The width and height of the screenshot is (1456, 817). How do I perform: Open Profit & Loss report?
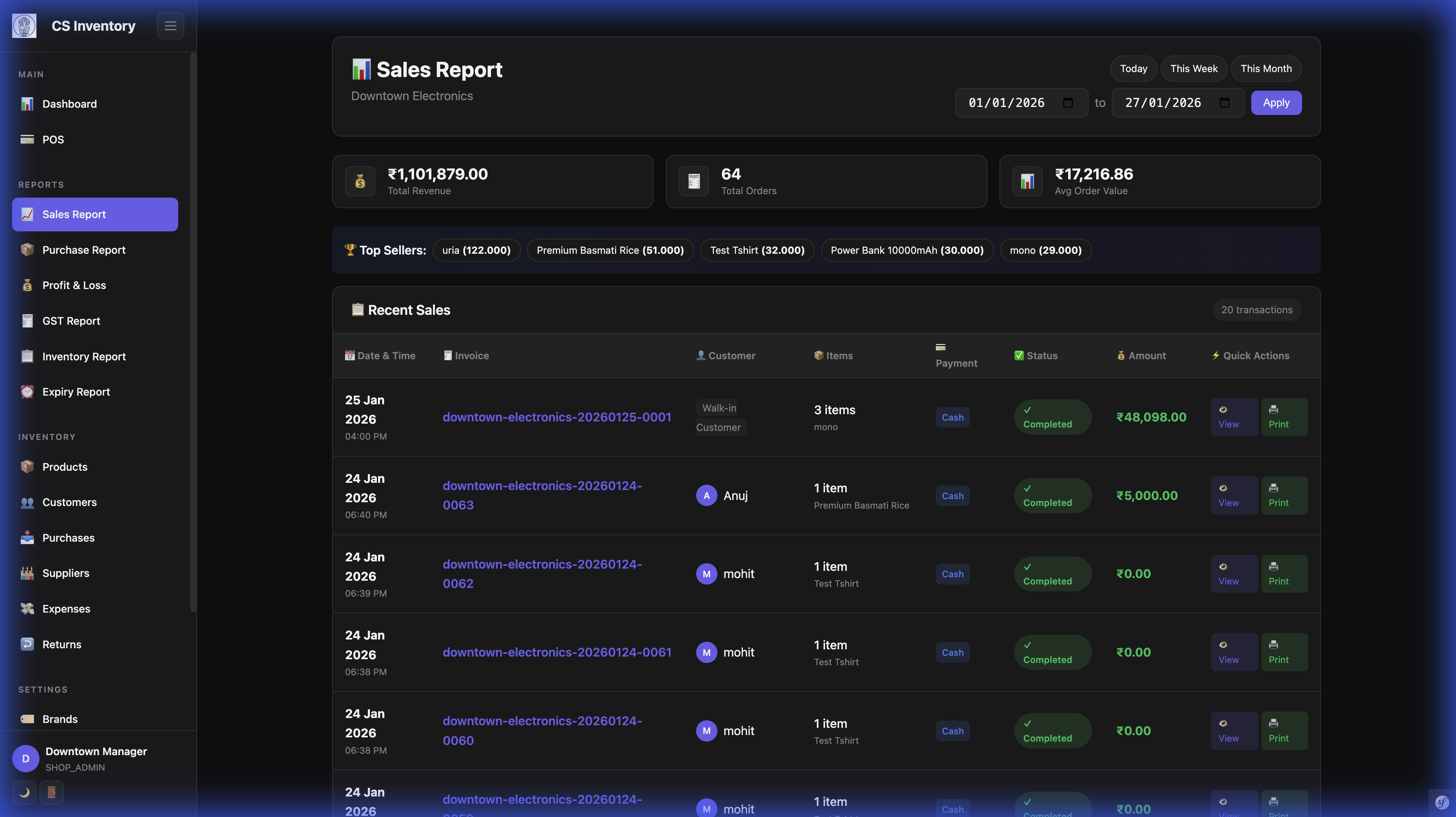(x=95, y=286)
